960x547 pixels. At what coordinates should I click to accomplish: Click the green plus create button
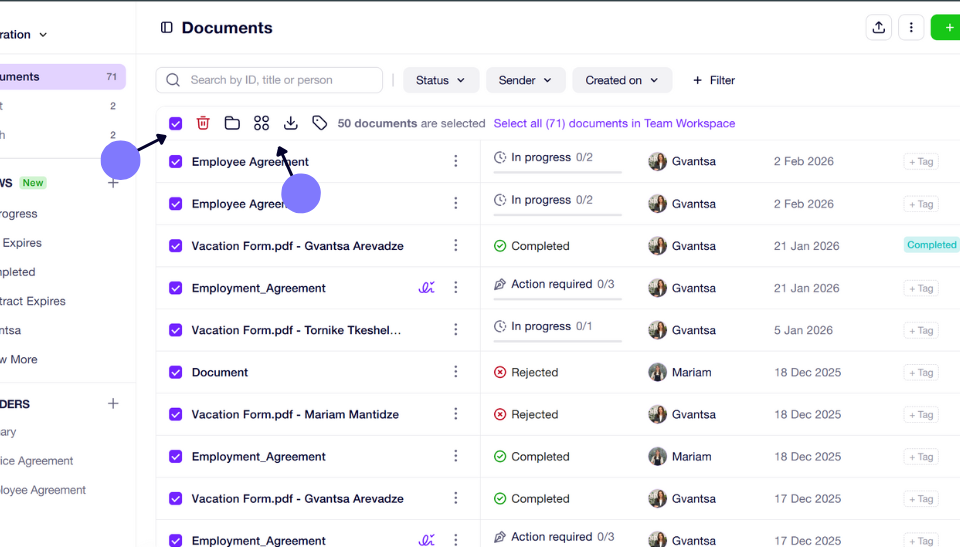pos(947,28)
